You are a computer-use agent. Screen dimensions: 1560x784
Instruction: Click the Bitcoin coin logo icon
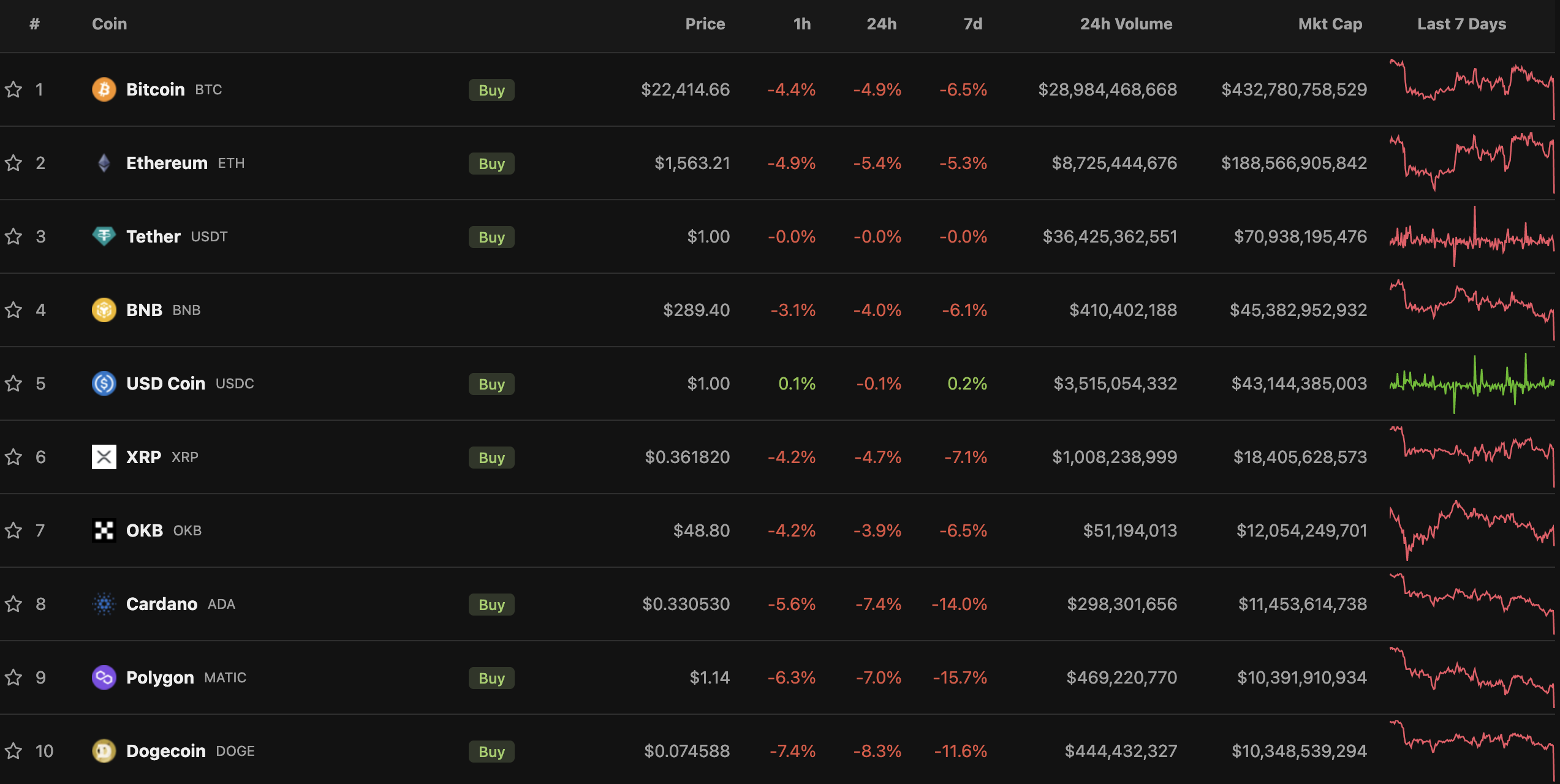point(104,89)
